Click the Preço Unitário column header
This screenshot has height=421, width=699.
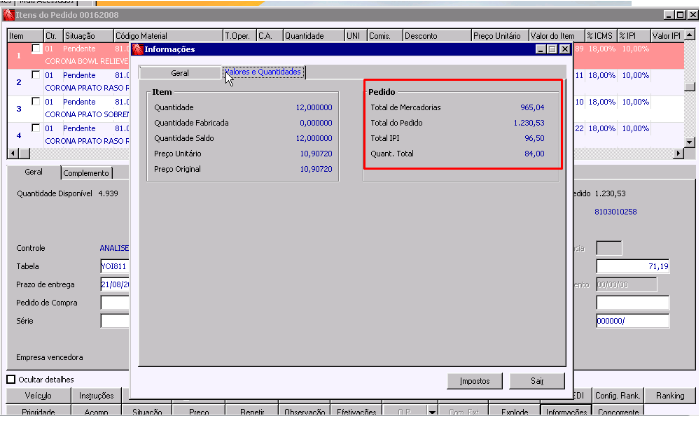500,36
